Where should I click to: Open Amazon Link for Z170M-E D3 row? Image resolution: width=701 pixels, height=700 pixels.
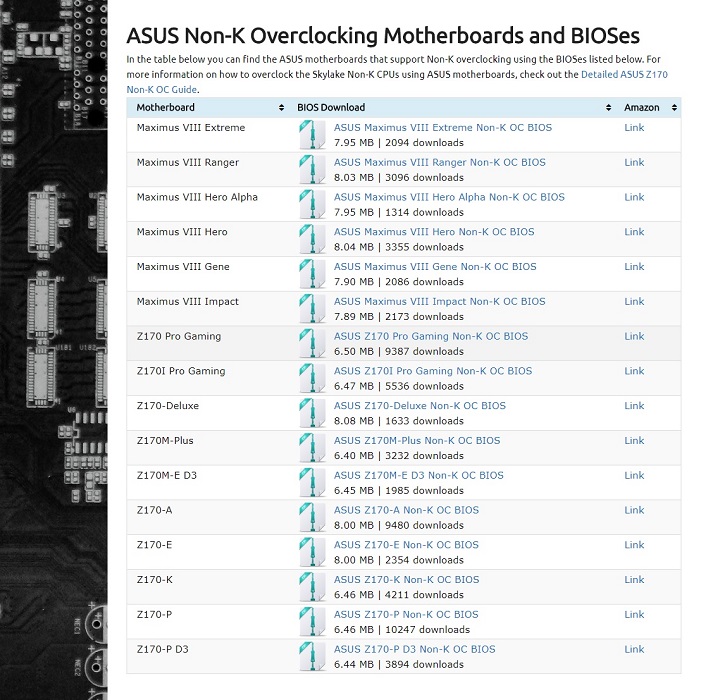(x=634, y=476)
